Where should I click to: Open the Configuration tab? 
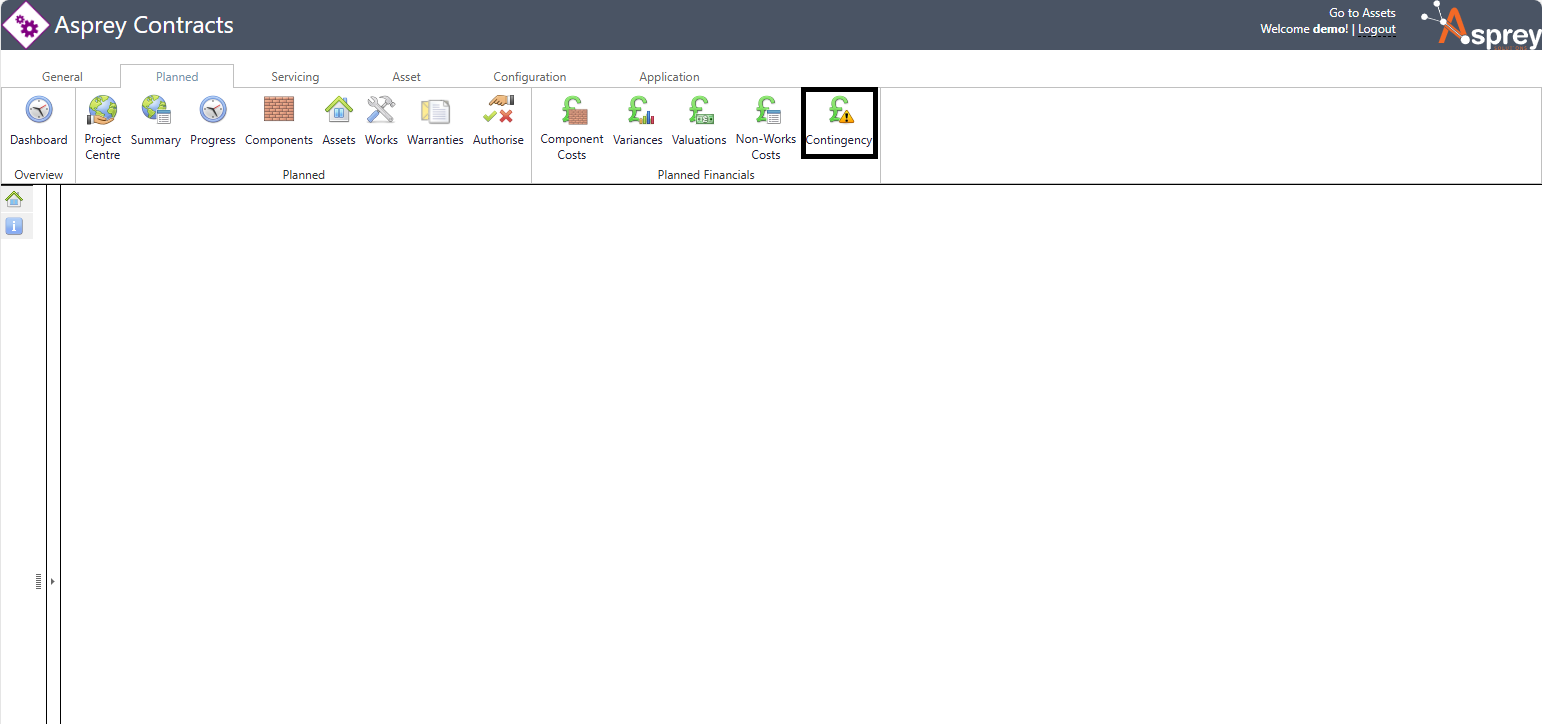529,77
